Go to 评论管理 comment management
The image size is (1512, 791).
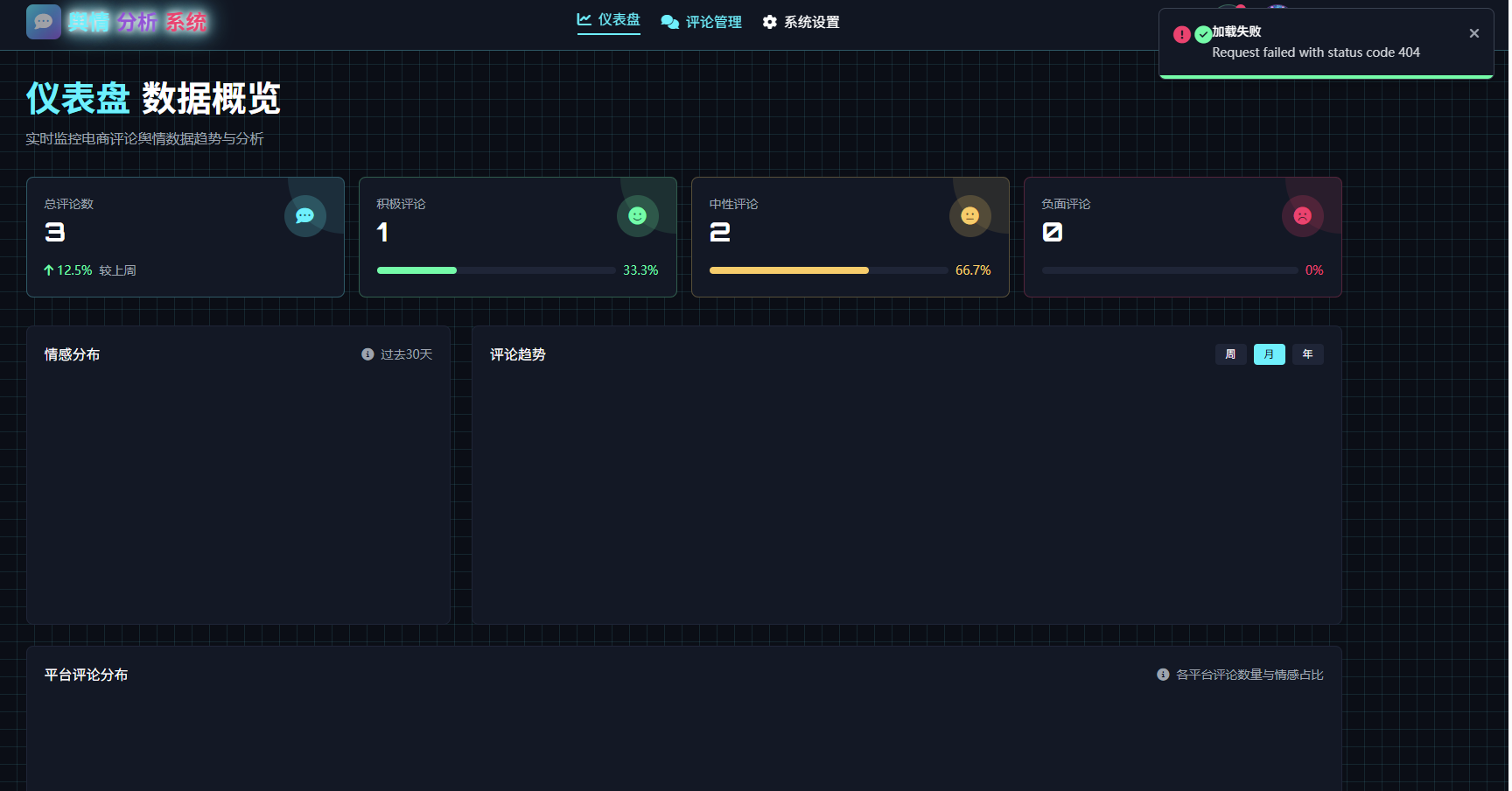click(x=702, y=22)
